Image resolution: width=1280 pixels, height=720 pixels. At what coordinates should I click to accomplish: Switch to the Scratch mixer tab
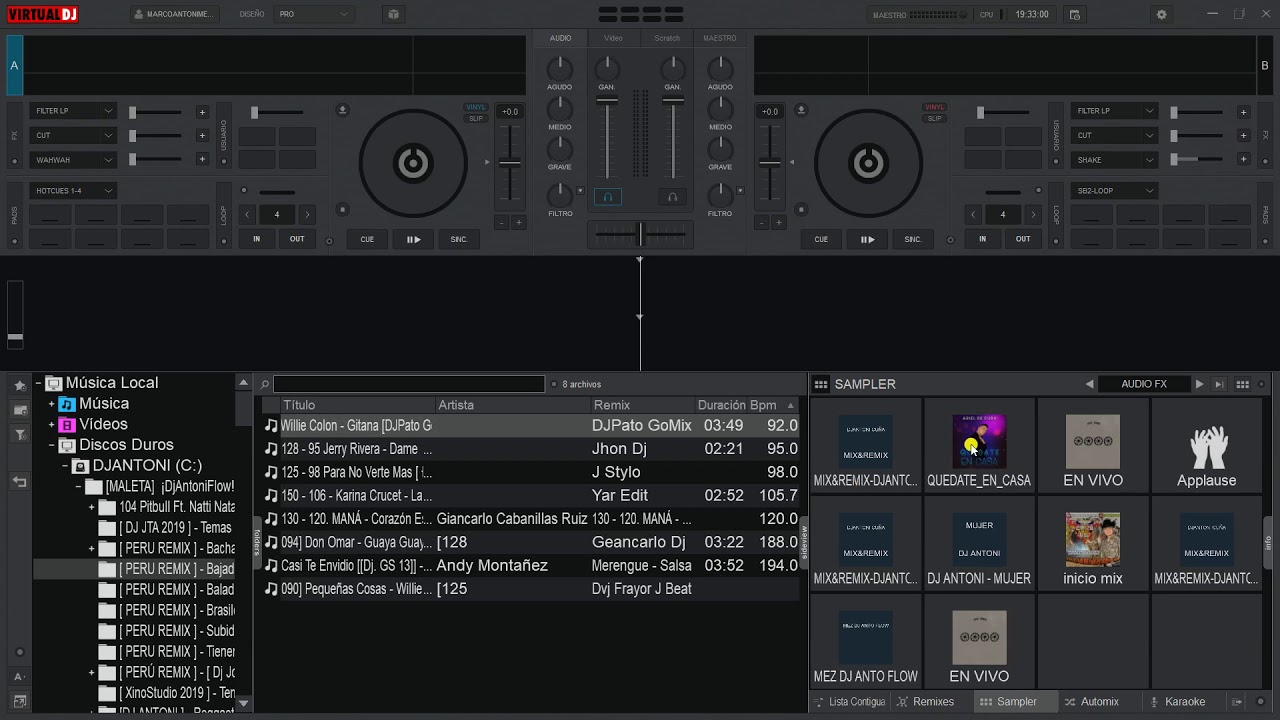point(666,38)
